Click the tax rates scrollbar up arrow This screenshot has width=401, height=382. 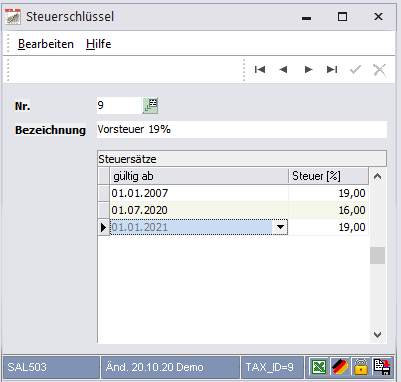pos(377,176)
